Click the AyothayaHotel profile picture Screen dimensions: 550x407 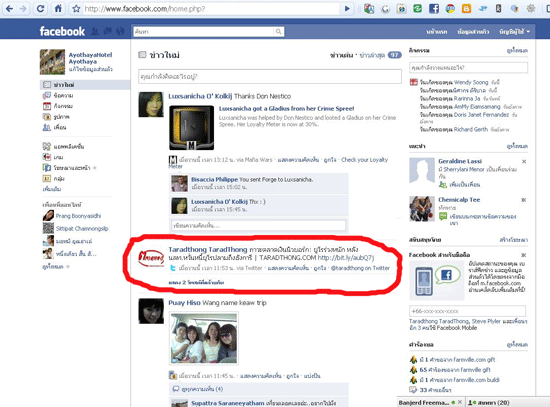click(52, 62)
